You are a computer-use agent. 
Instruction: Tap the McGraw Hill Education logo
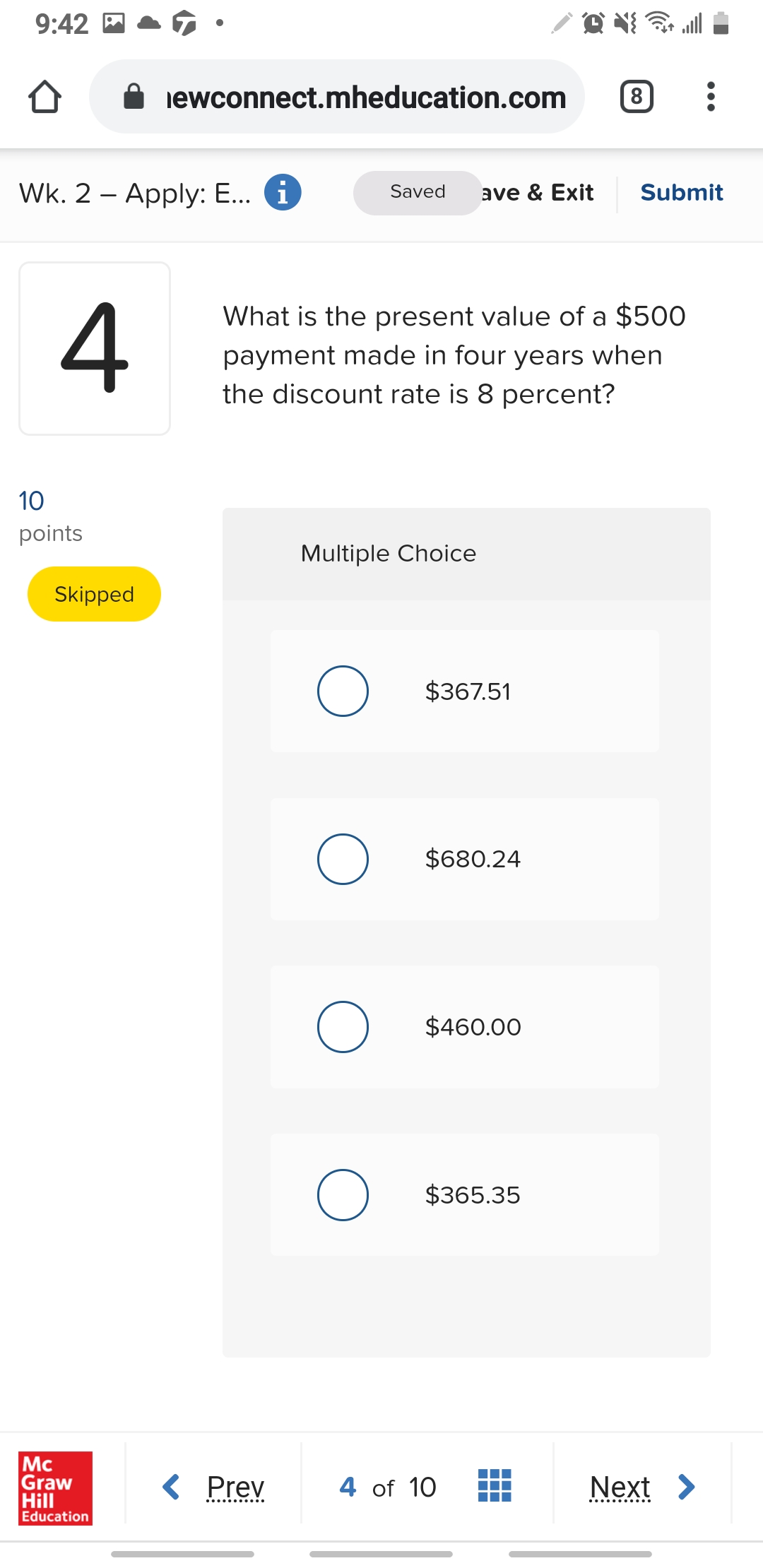(55, 1487)
